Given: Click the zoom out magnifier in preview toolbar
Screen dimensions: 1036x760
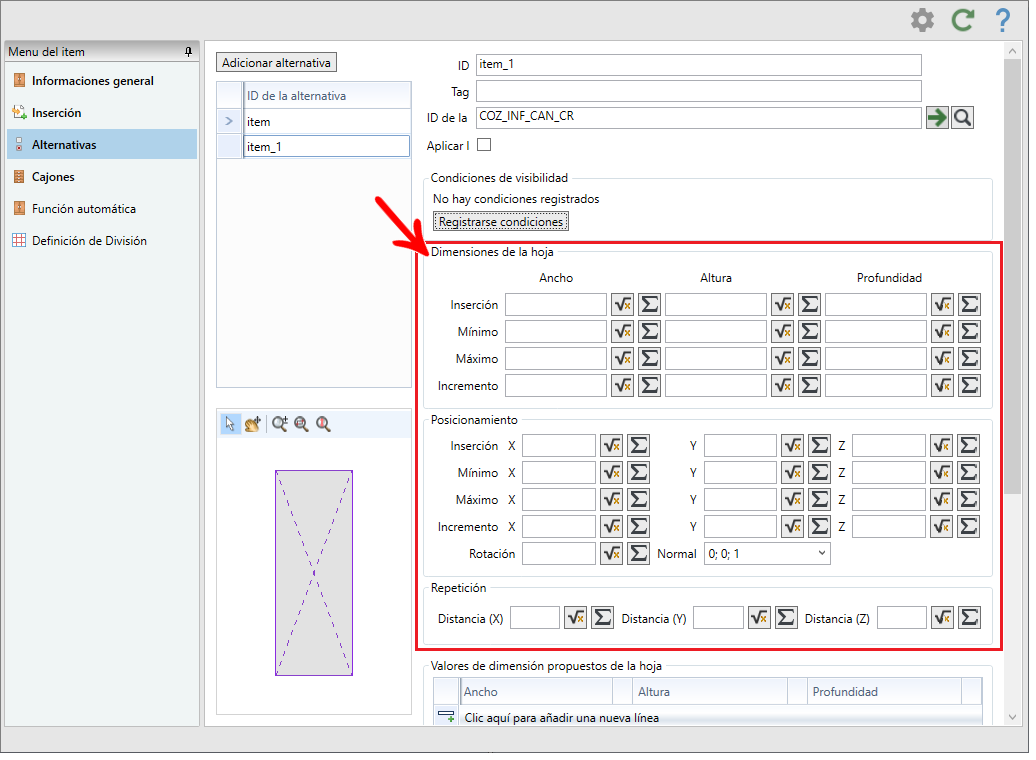Looking at the screenshot, I should tap(301, 424).
